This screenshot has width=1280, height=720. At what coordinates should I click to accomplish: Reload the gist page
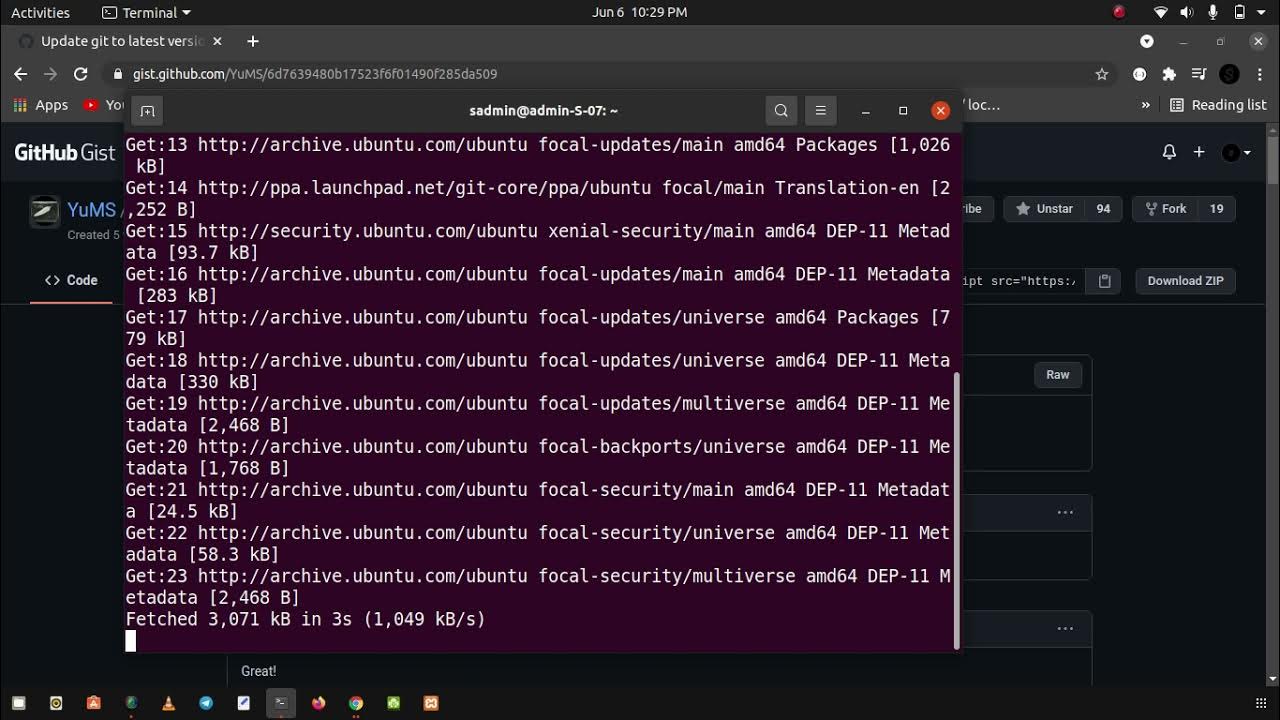click(81, 74)
